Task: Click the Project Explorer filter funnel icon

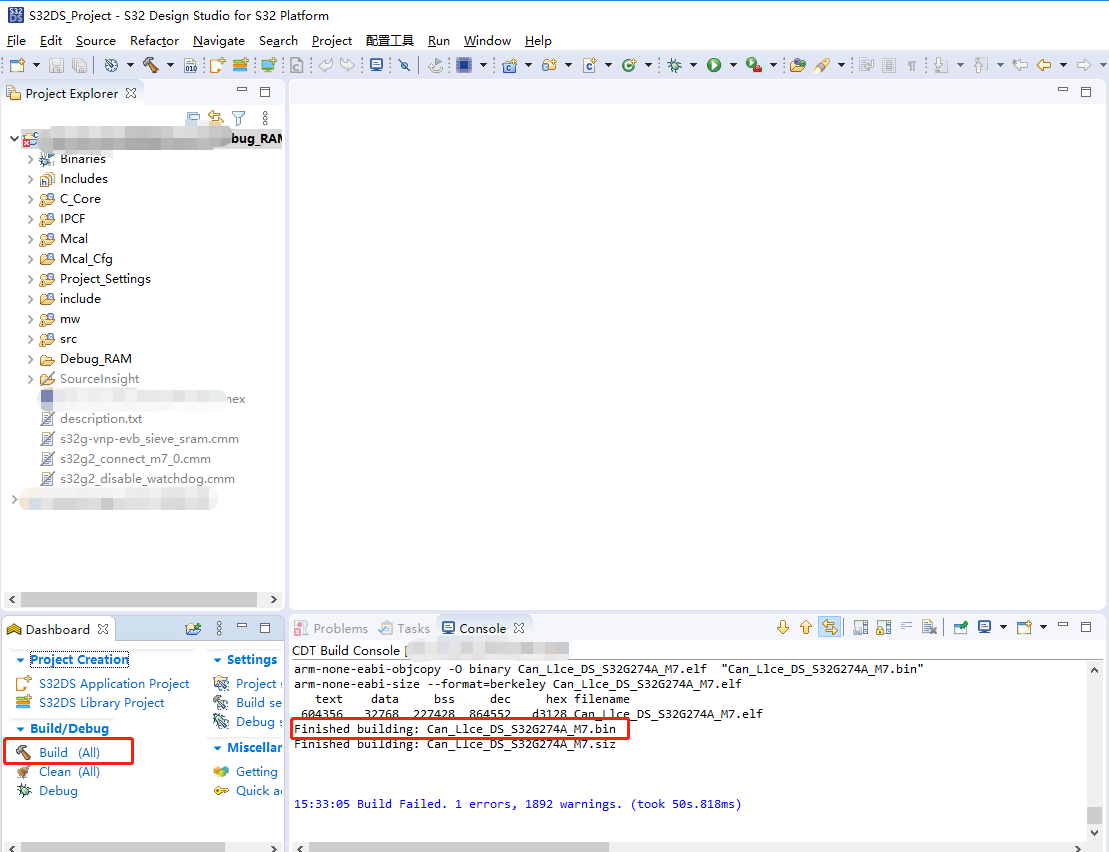Action: pyautogui.click(x=238, y=119)
